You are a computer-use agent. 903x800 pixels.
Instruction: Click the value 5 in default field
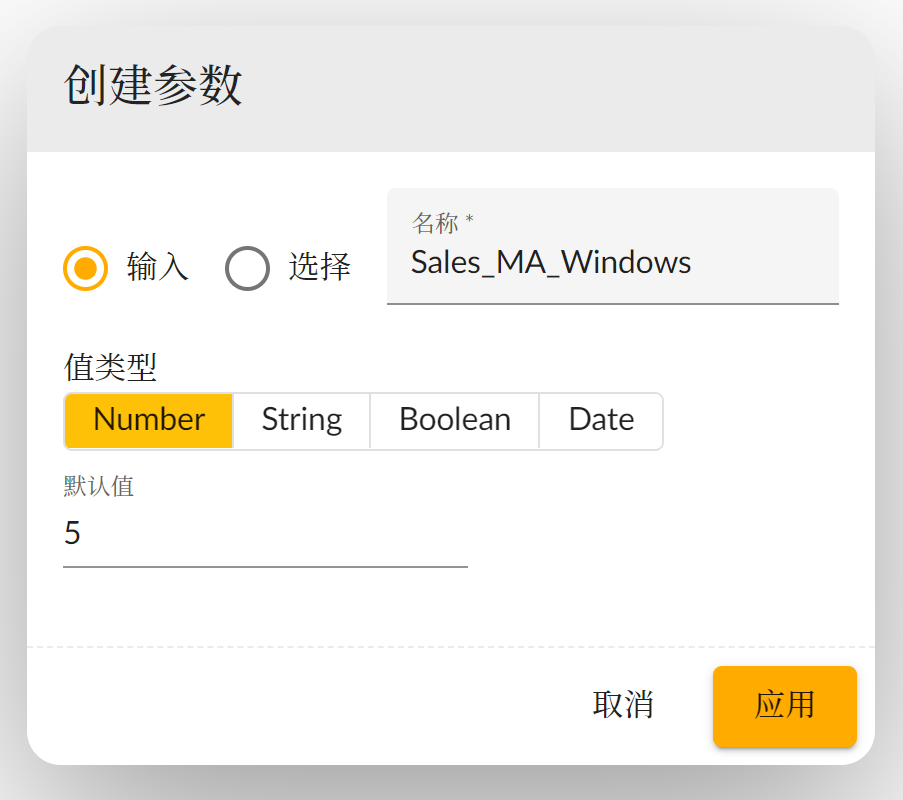tap(72, 534)
